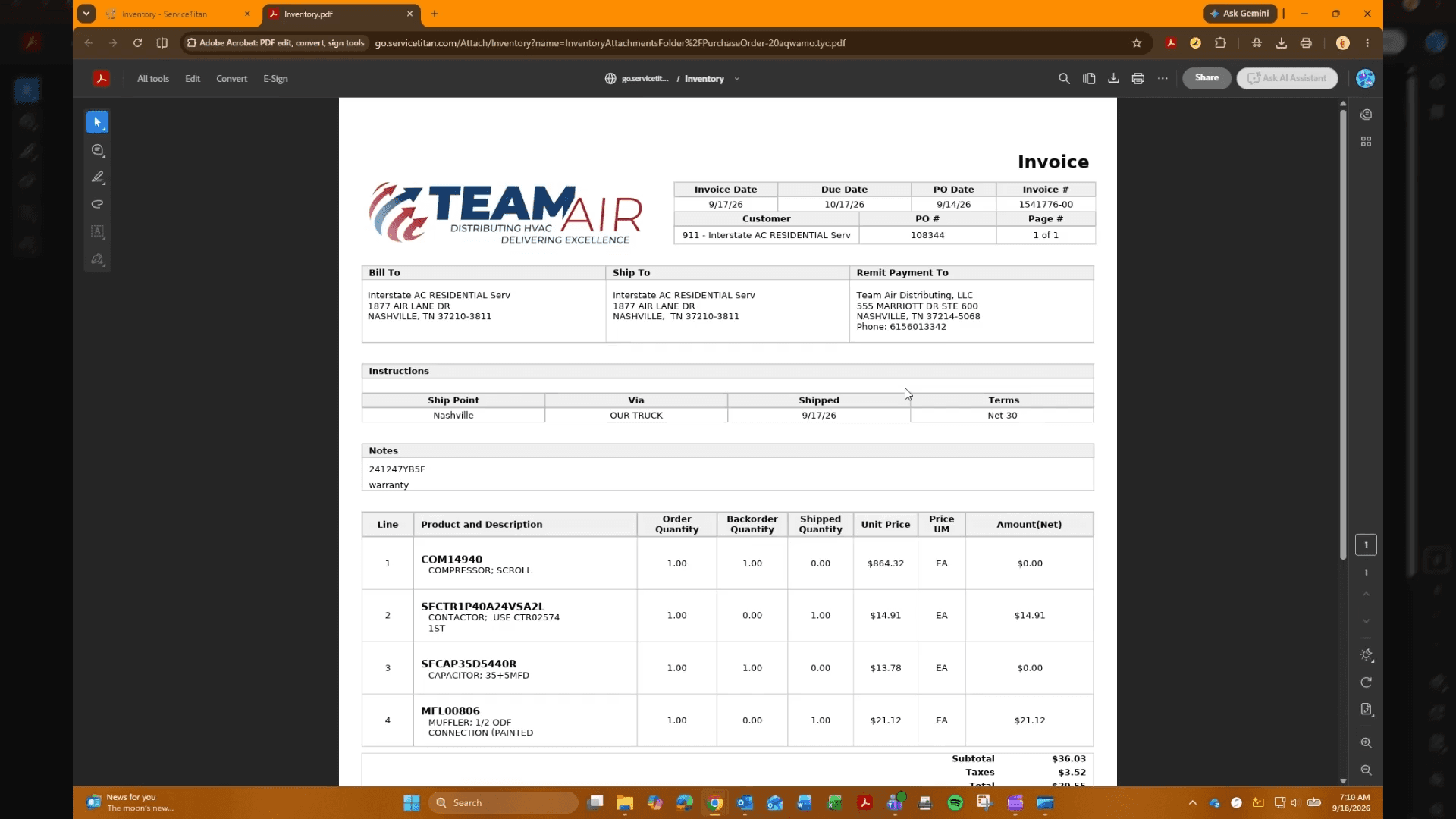Open Chrome extensions puzzle icon
The image size is (1456, 819).
1220,43
